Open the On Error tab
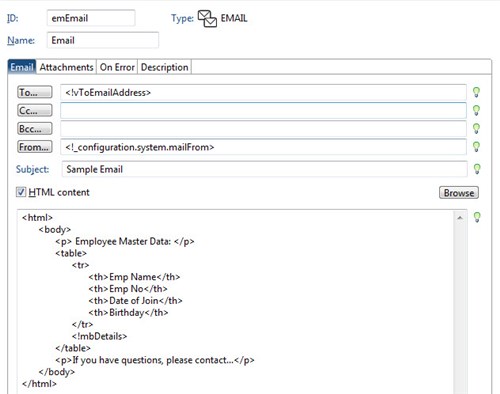The width and height of the screenshot is (500, 394). point(117,67)
